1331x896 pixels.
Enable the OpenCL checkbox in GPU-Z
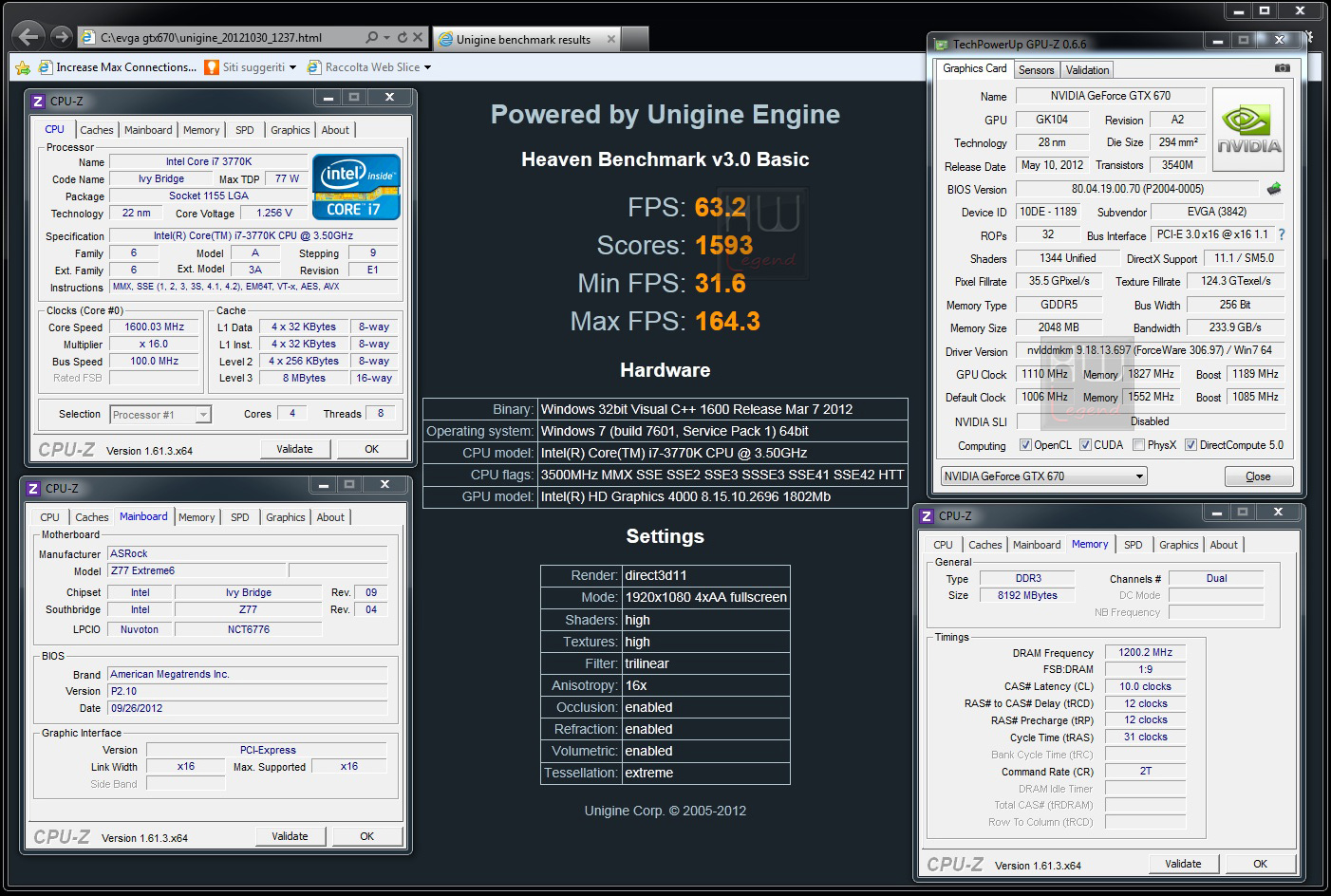coord(1025,445)
